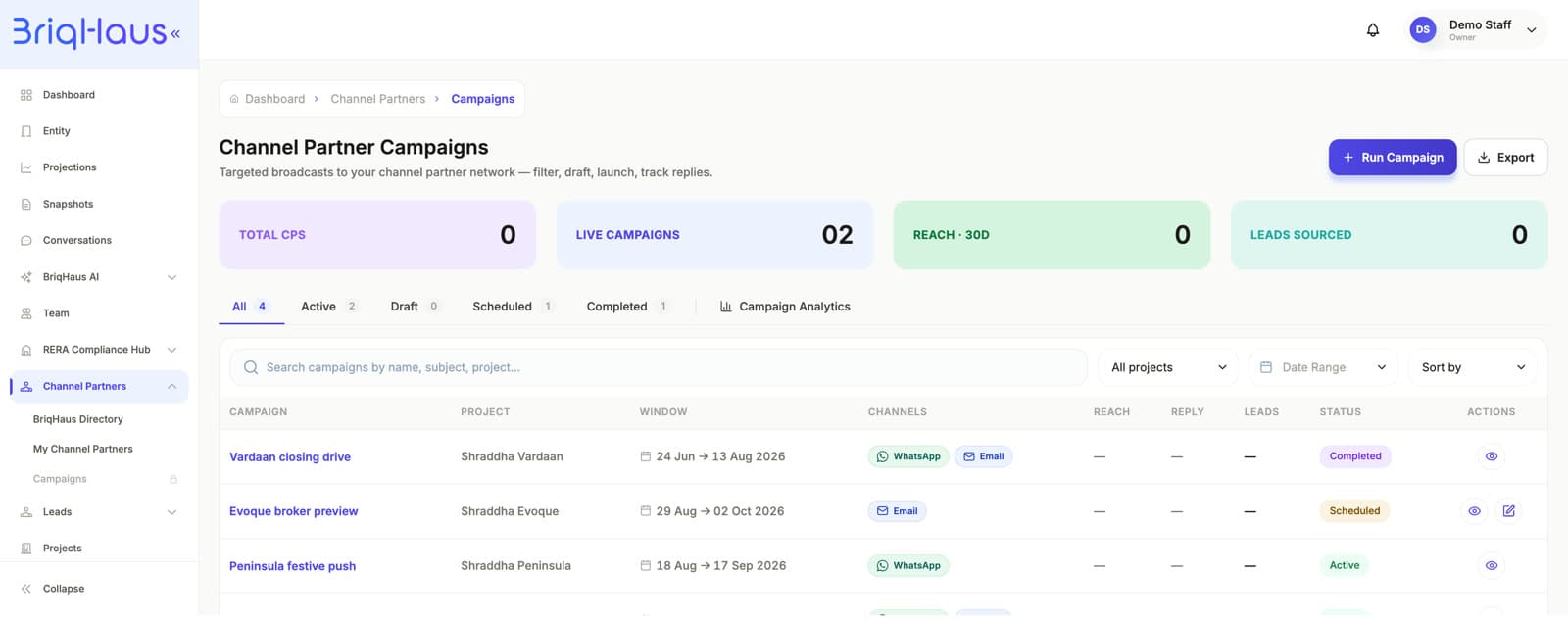Click the search magnifier icon
Viewport: 1568px width, 621px height.
tap(251, 367)
